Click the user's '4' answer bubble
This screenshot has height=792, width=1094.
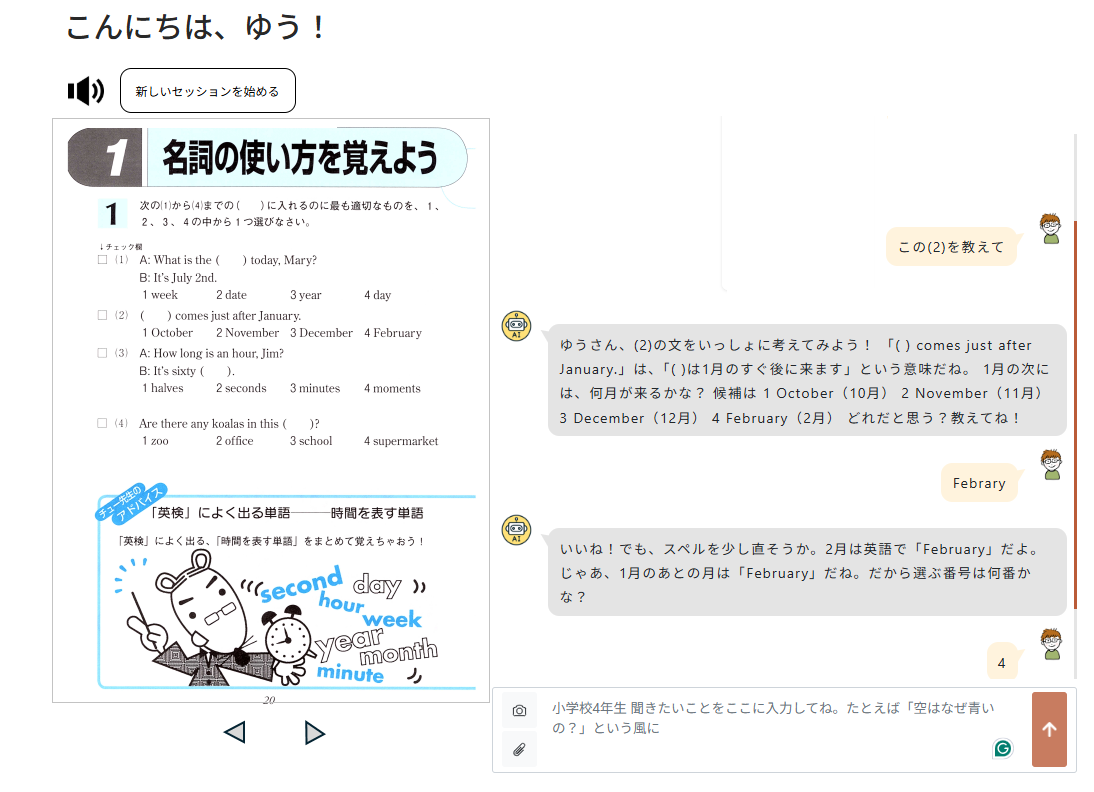pos(1002,662)
